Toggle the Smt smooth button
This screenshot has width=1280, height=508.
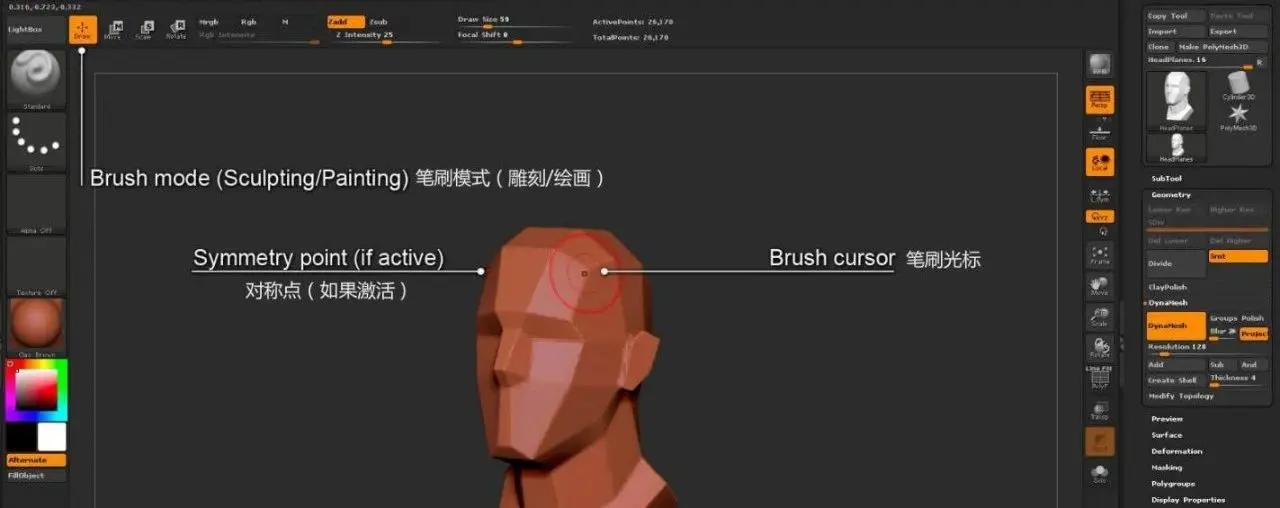pyautogui.click(x=1238, y=257)
